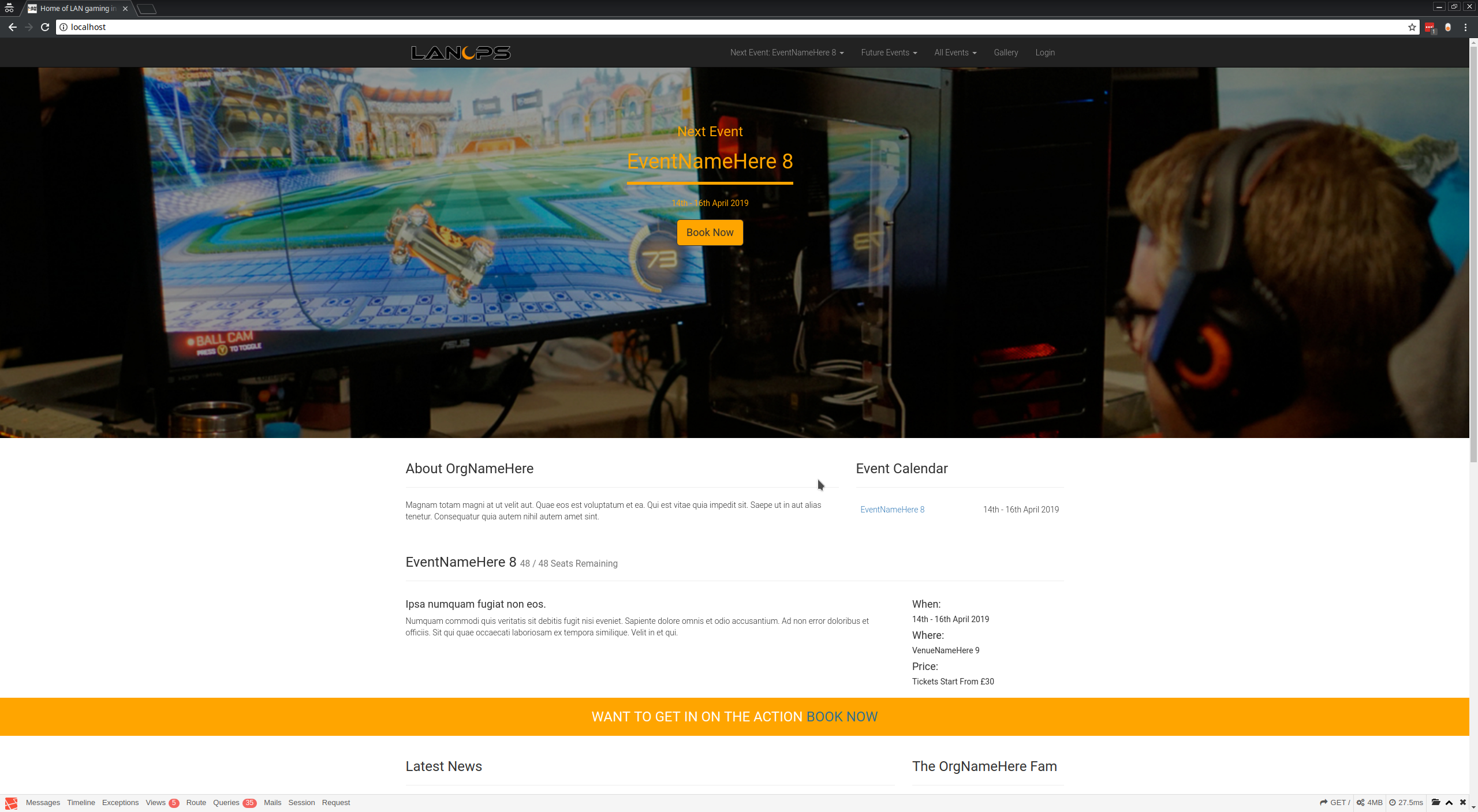Close the Debugbar with its X icon
Screen dimensions: 1478x812
click(x=1463, y=802)
